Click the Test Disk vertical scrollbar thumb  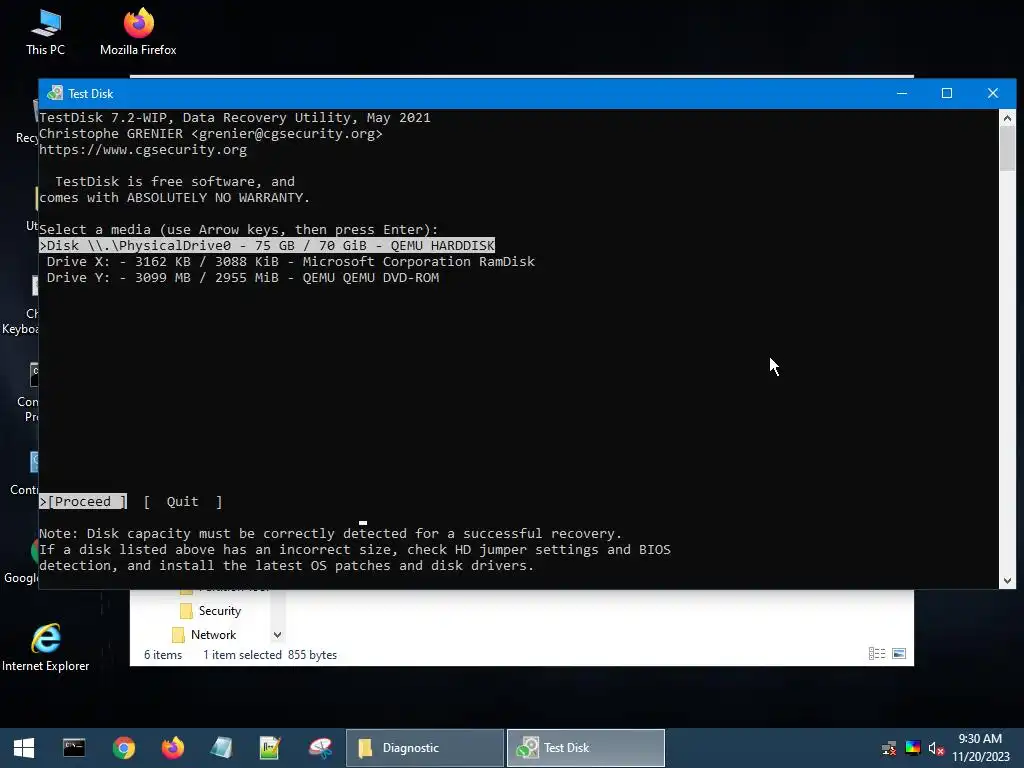pyautogui.click(x=1007, y=148)
